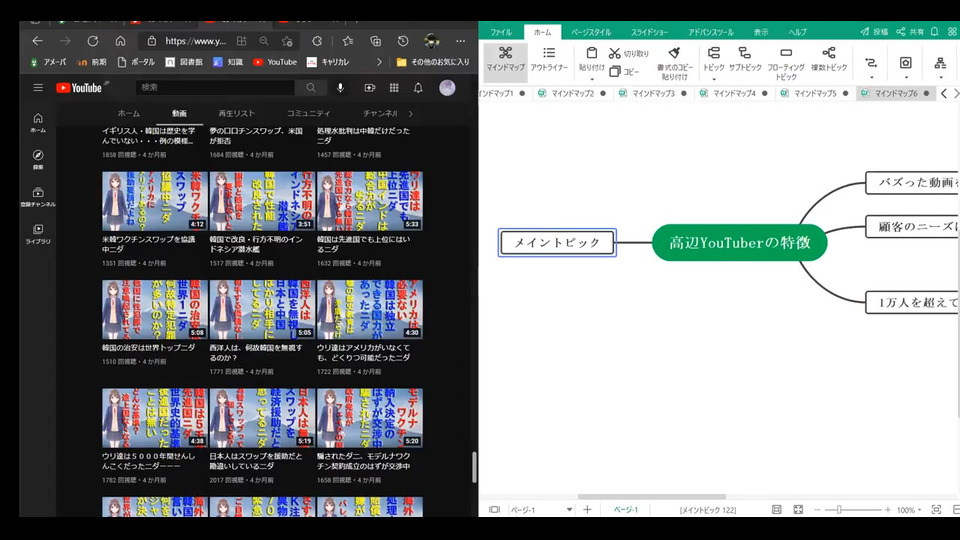Click the 共有 share button
Viewport: 960px width, 540px height.
click(910, 32)
